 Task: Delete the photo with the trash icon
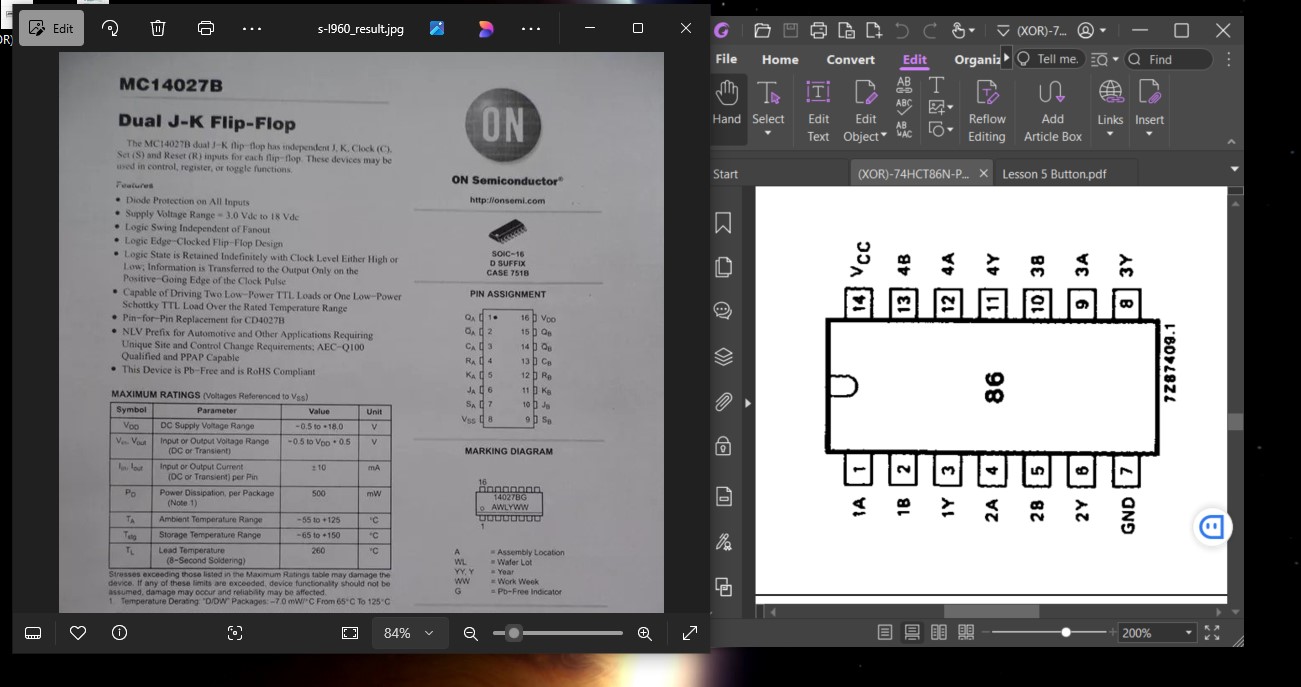pos(158,28)
